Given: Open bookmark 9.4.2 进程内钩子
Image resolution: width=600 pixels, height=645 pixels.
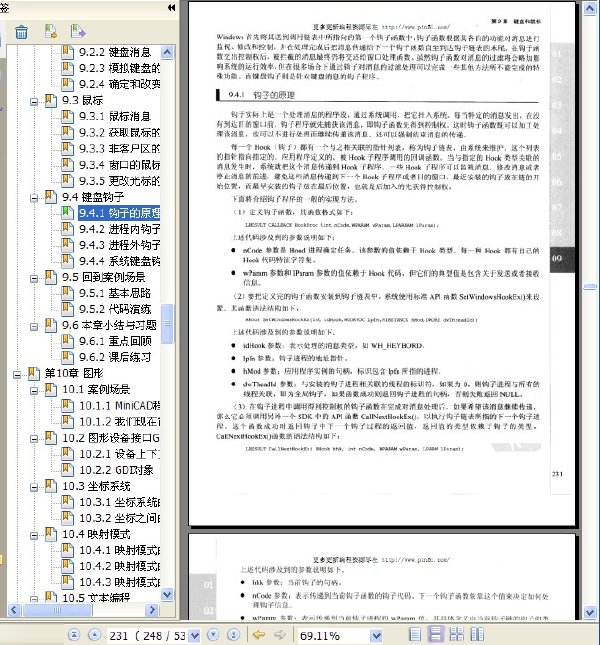Looking at the screenshot, I should (119, 229).
